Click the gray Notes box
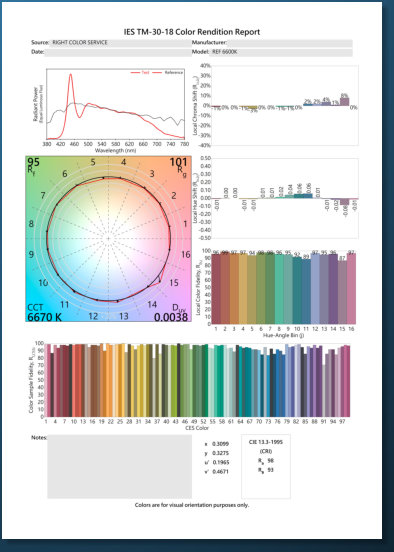394x552 pixels. pyautogui.click(x=120, y=466)
